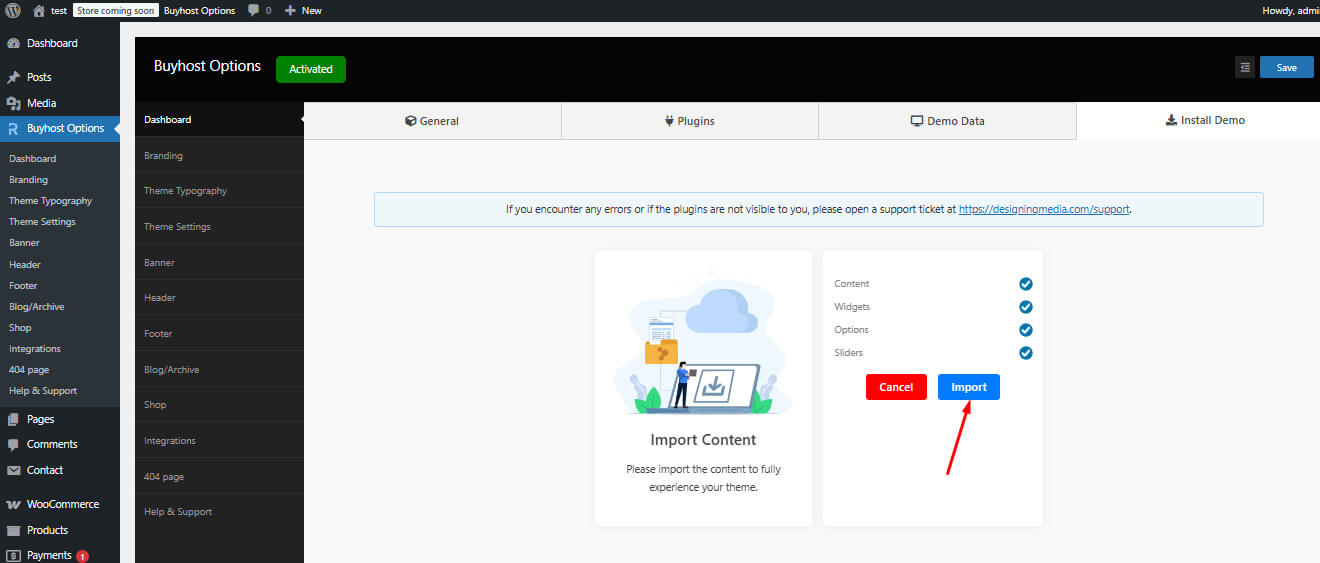The width and height of the screenshot is (1320, 563).
Task: Open Dashboard under Buyhost Options submenu
Action: pyautogui.click(x=32, y=159)
